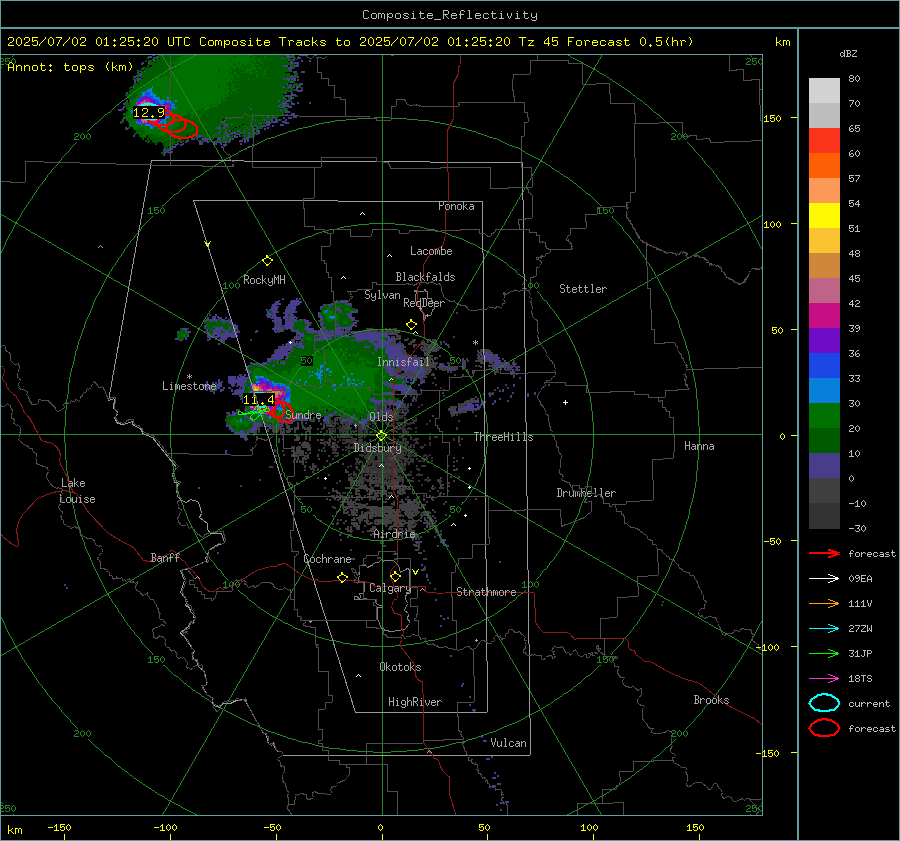The image size is (900, 841).
Task: Click red forecast ellipse next to Sundre
Action: coord(281,412)
